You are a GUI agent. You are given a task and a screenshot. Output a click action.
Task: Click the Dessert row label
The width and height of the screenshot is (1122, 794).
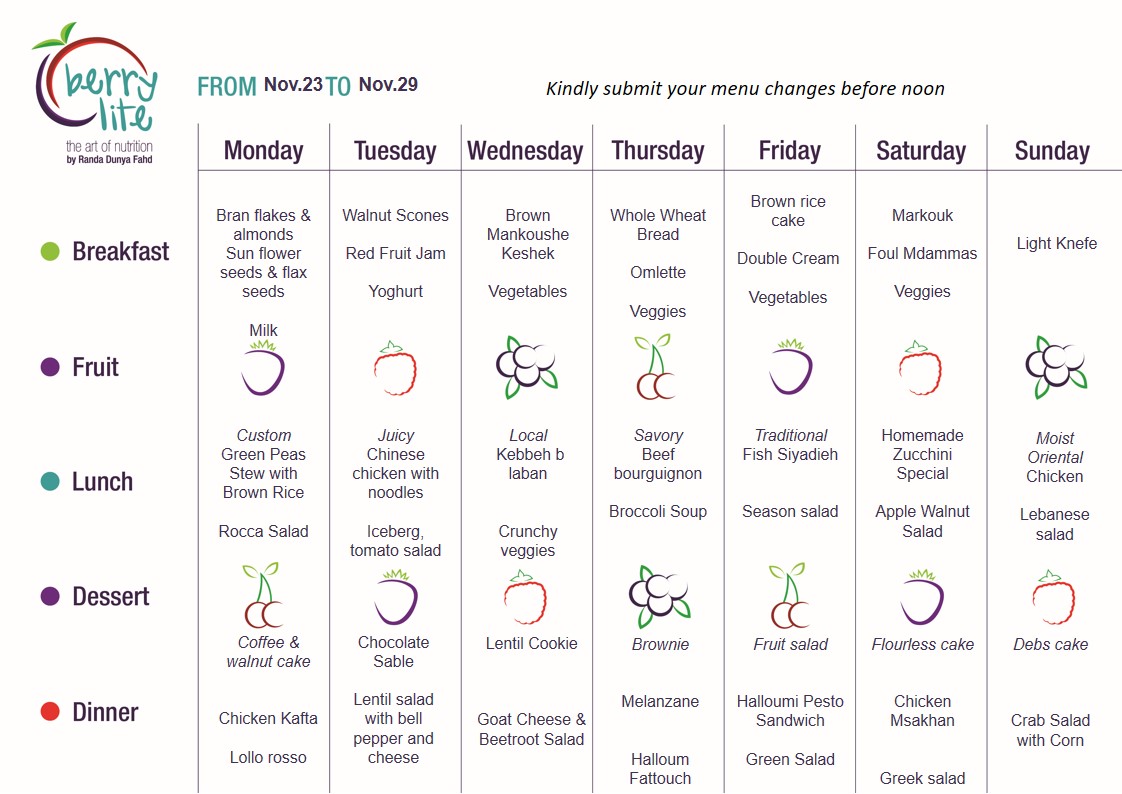[111, 597]
